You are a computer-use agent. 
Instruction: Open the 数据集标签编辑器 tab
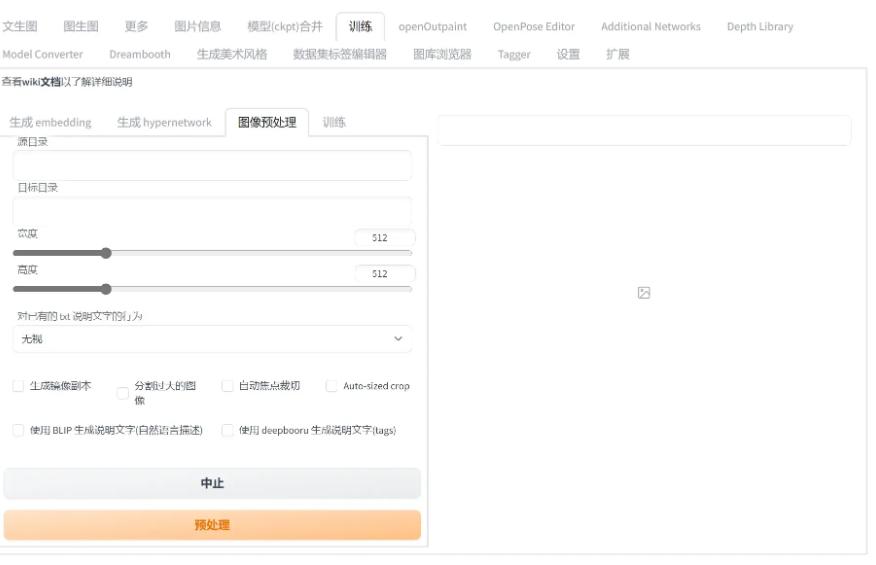[x=340, y=54]
